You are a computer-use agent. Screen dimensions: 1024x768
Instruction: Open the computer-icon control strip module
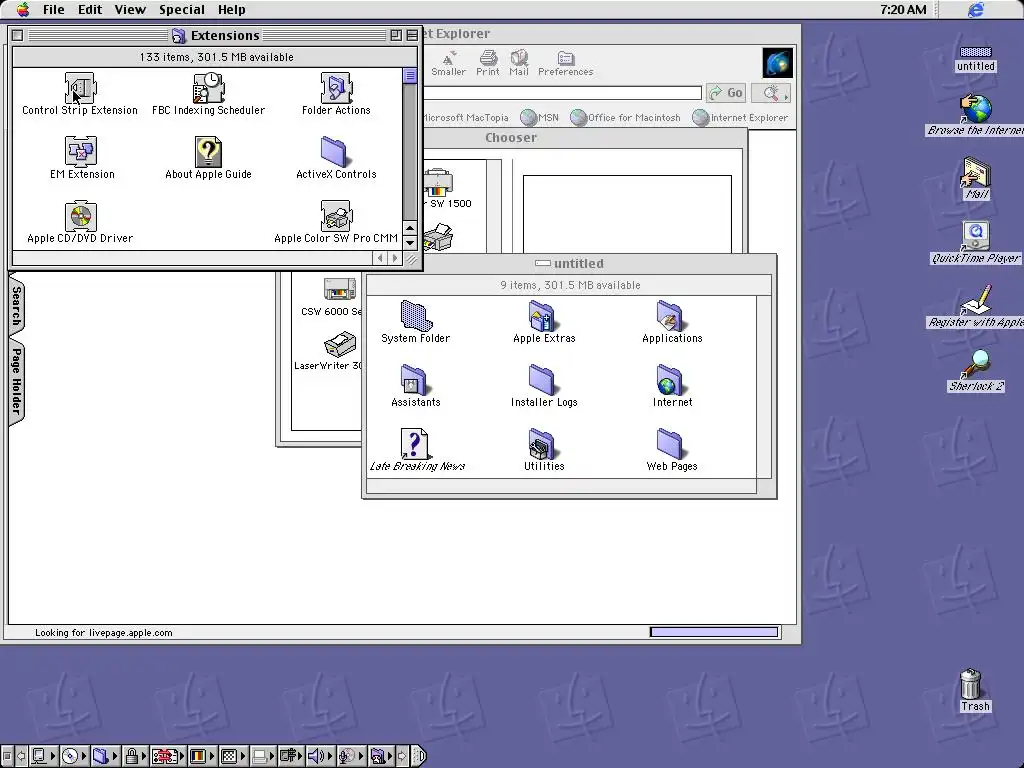pos(43,756)
